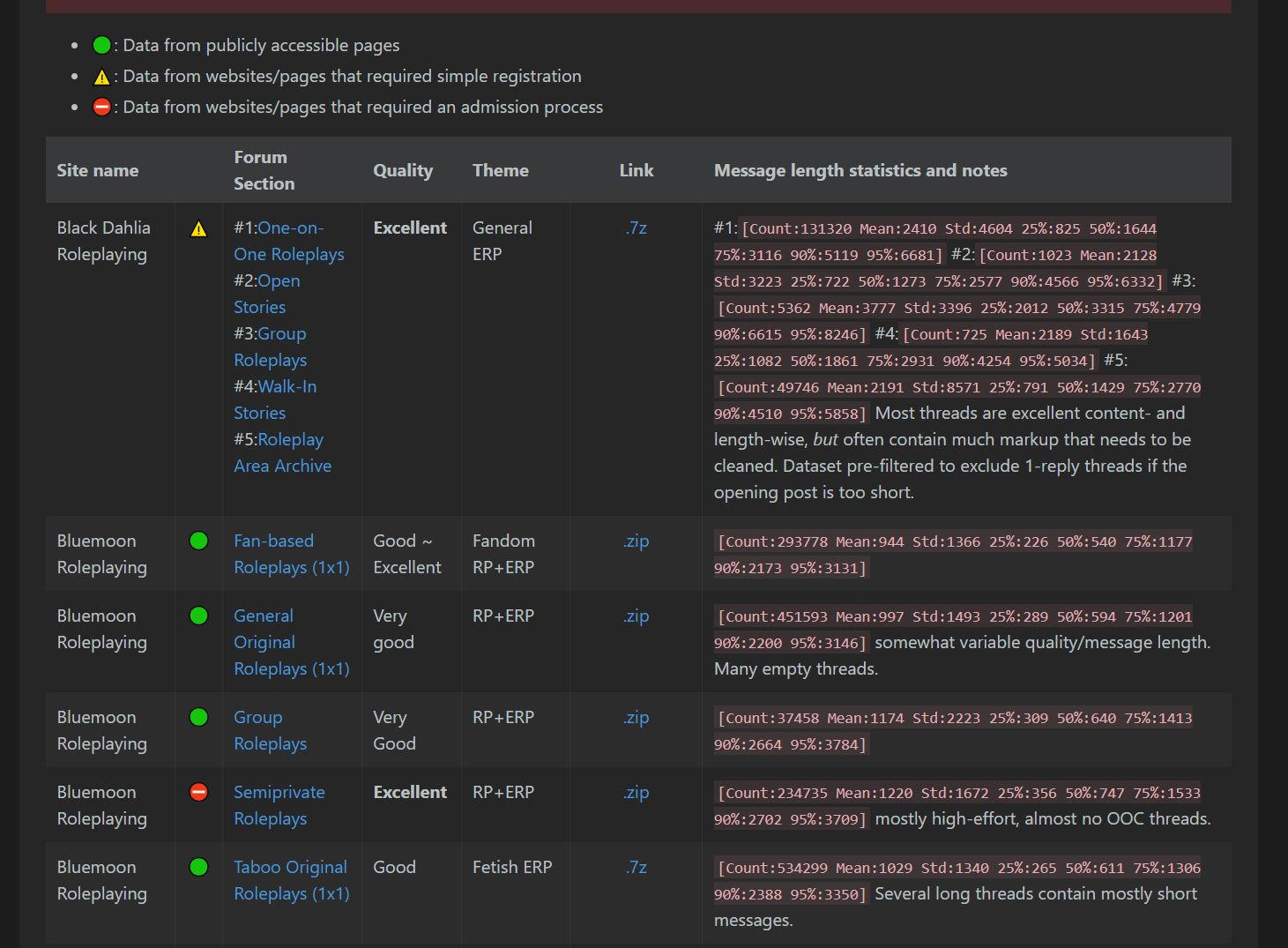The image size is (1288, 948).
Task: Click the yellow warning icon in the legend
Action: [x=101, y=77]
